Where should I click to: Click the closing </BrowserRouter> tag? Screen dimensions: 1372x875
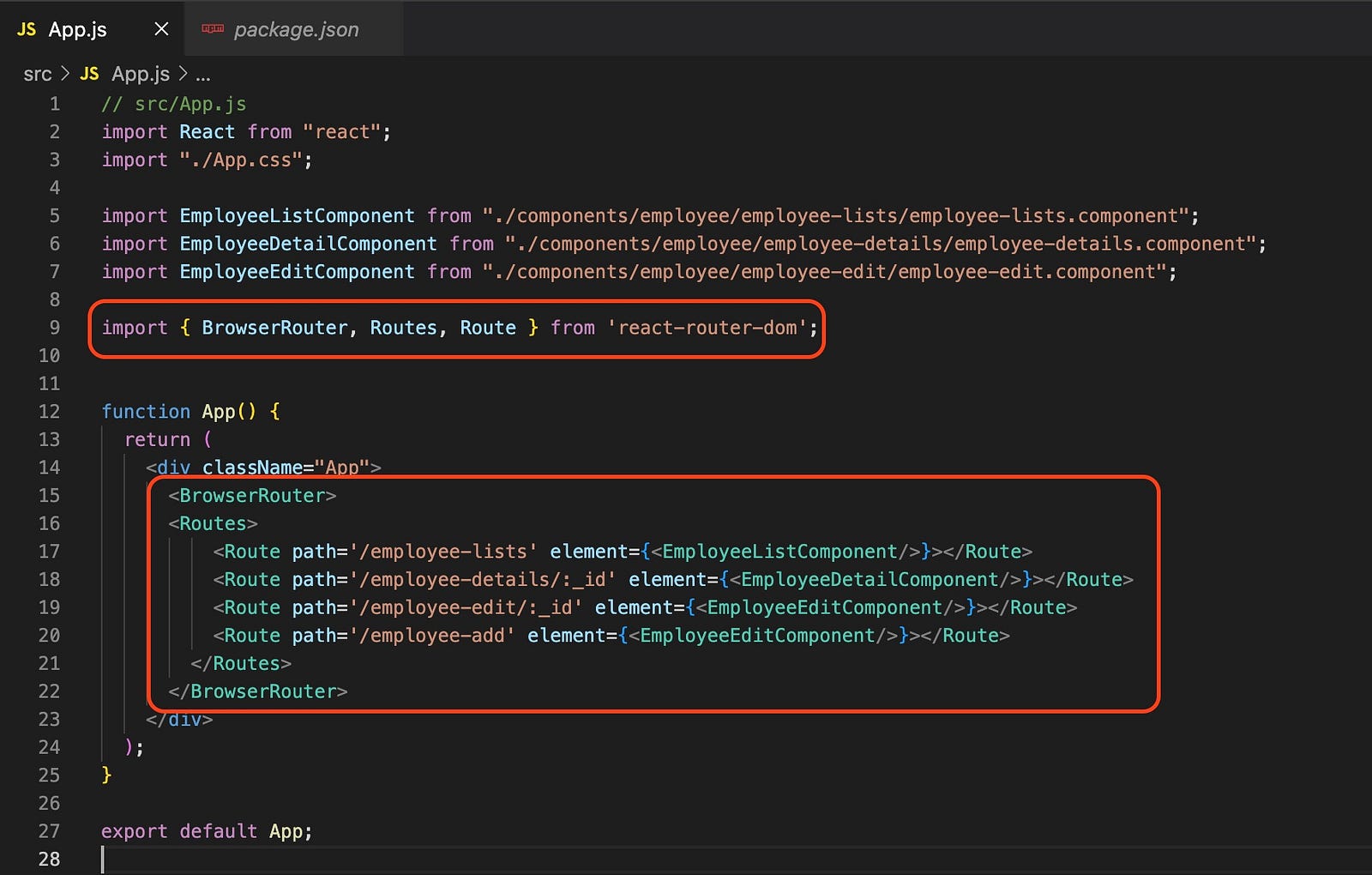[x=258, y=691]
